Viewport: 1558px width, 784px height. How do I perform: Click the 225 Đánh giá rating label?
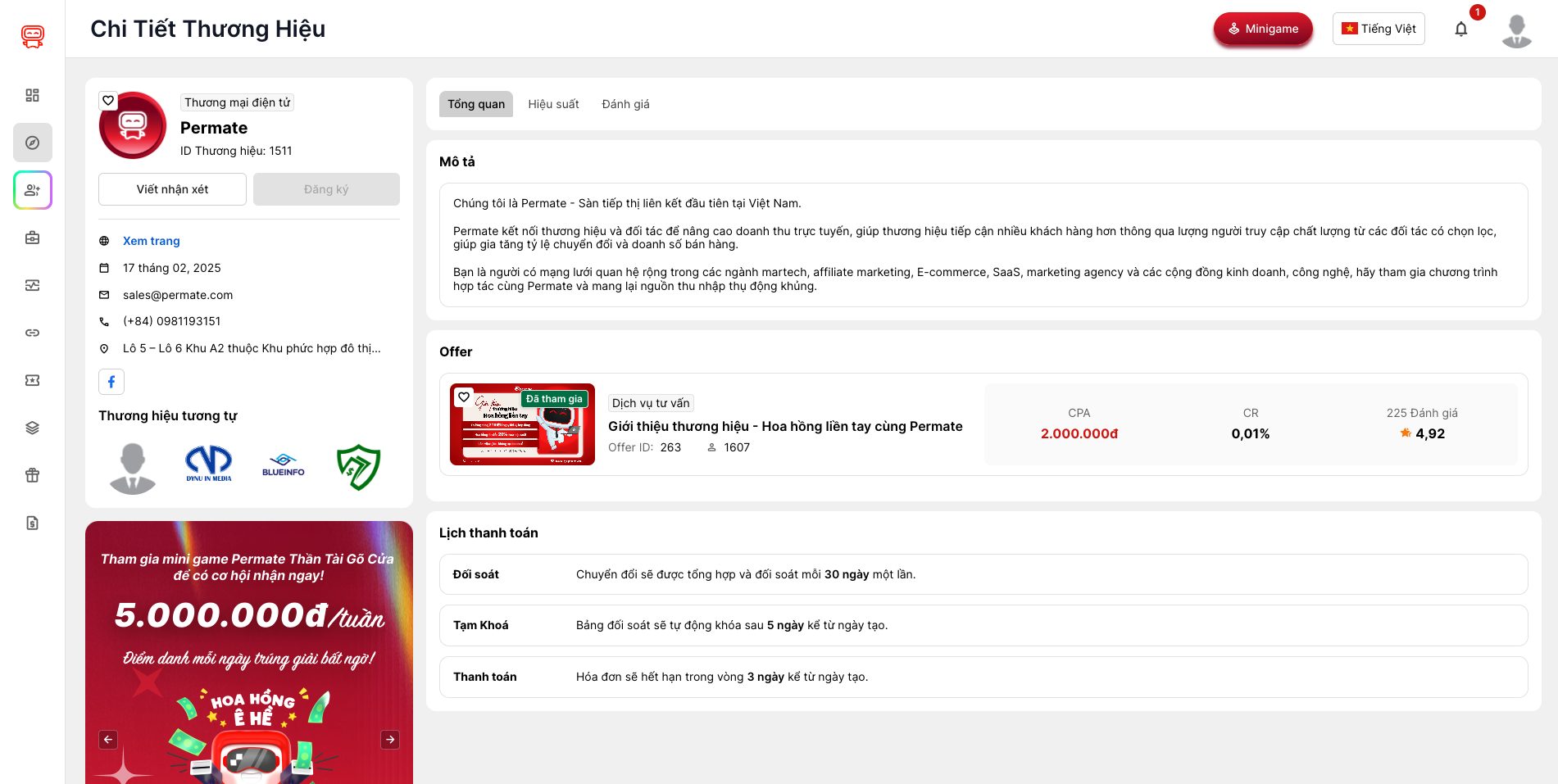1422,413
